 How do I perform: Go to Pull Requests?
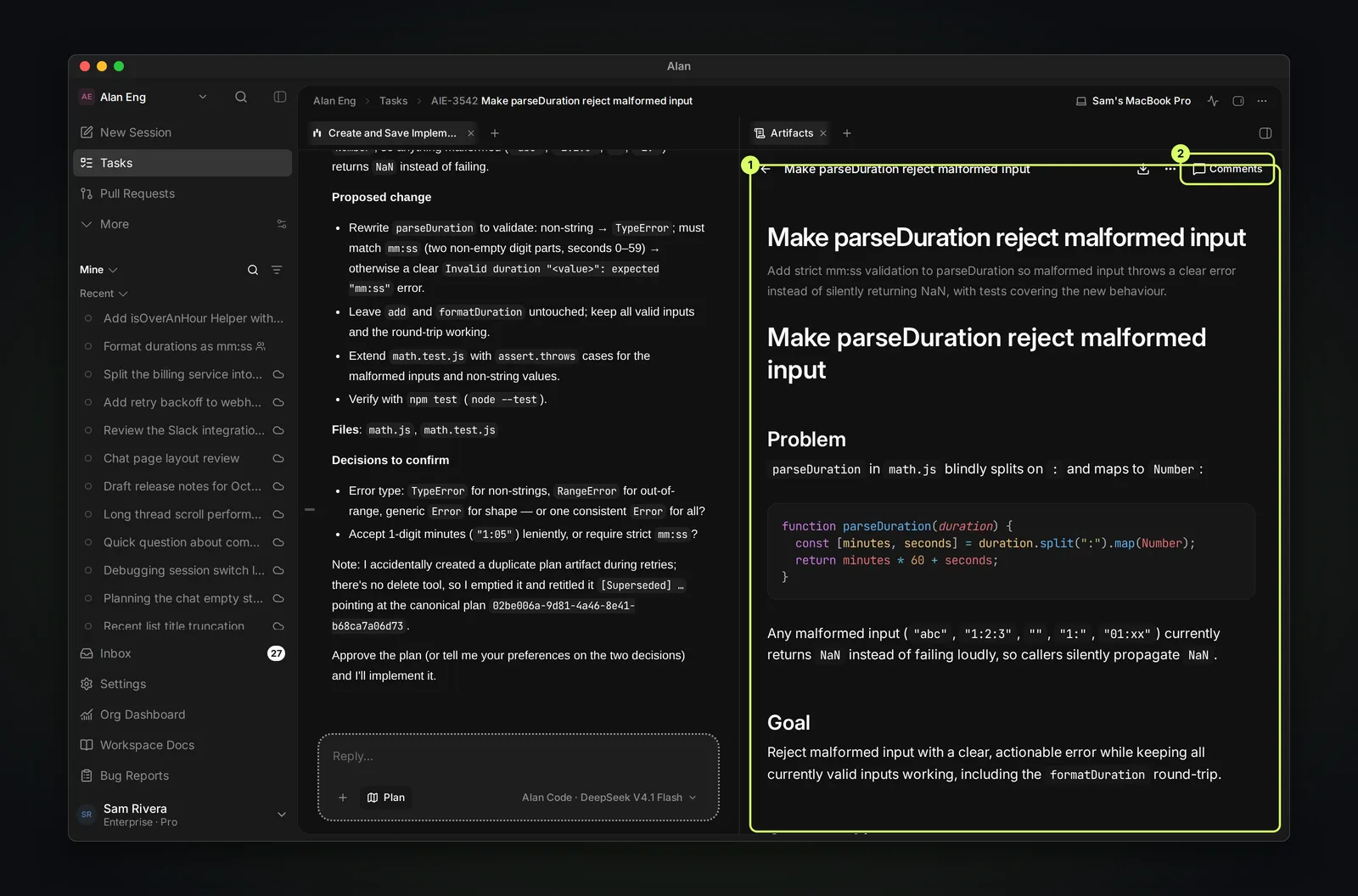coord(182,193)
